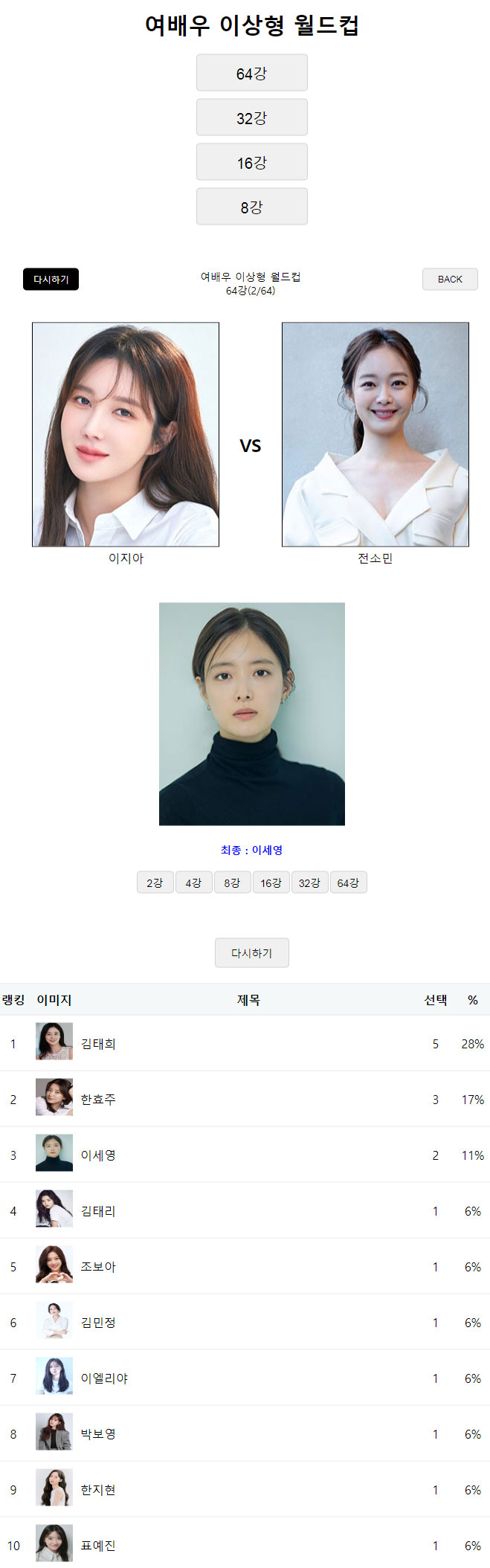
Task: Choose the 32강 round option
Action: [251, 117]
